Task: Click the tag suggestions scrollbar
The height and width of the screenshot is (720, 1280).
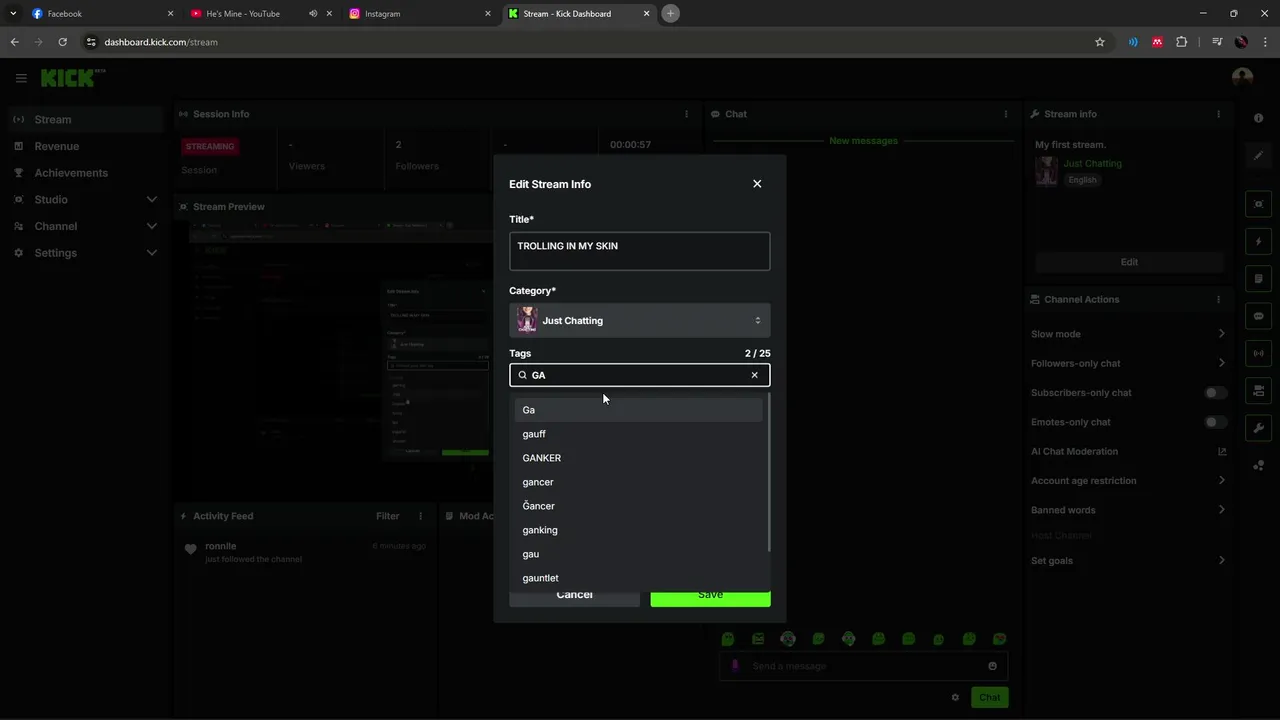Action: pos(768,472)
